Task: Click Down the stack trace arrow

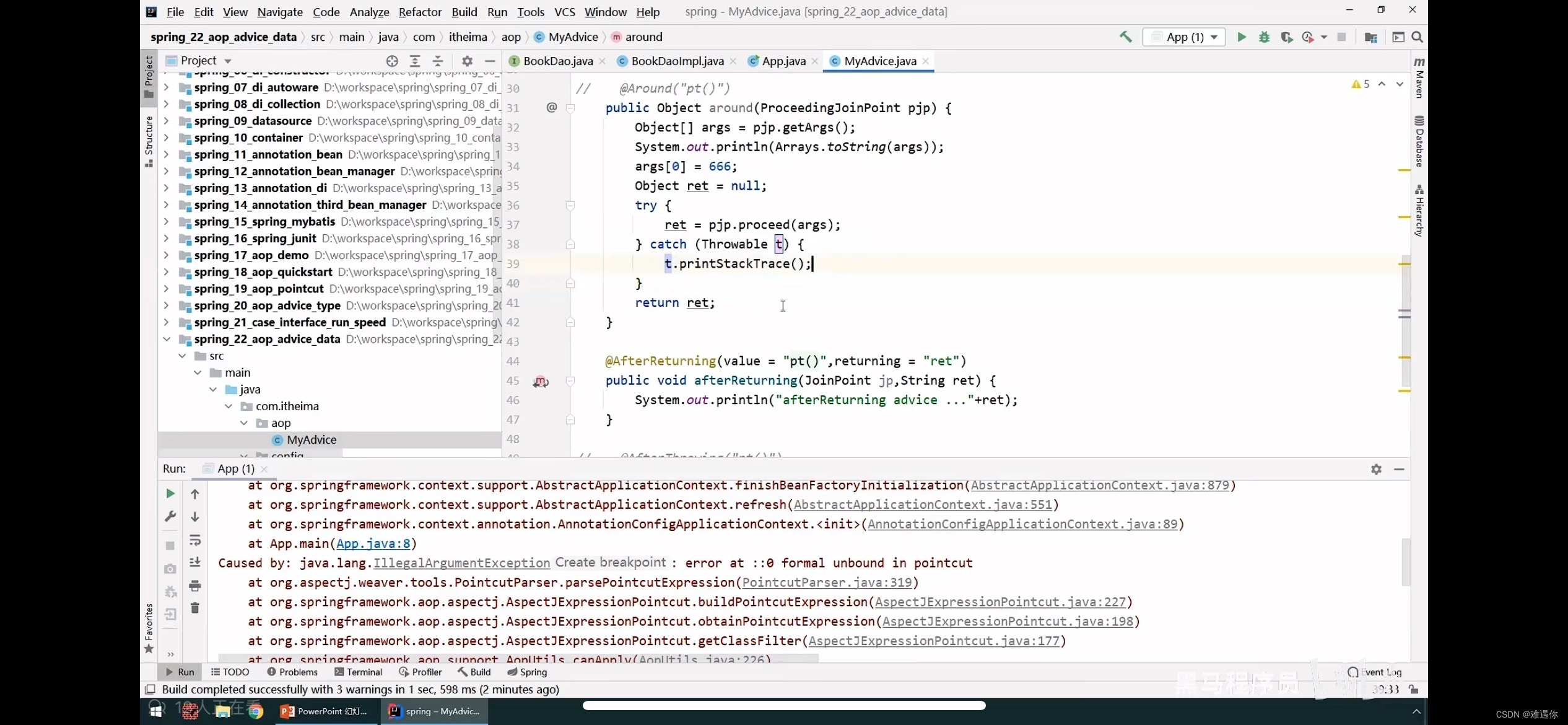Action: click(x=195, y=517)
